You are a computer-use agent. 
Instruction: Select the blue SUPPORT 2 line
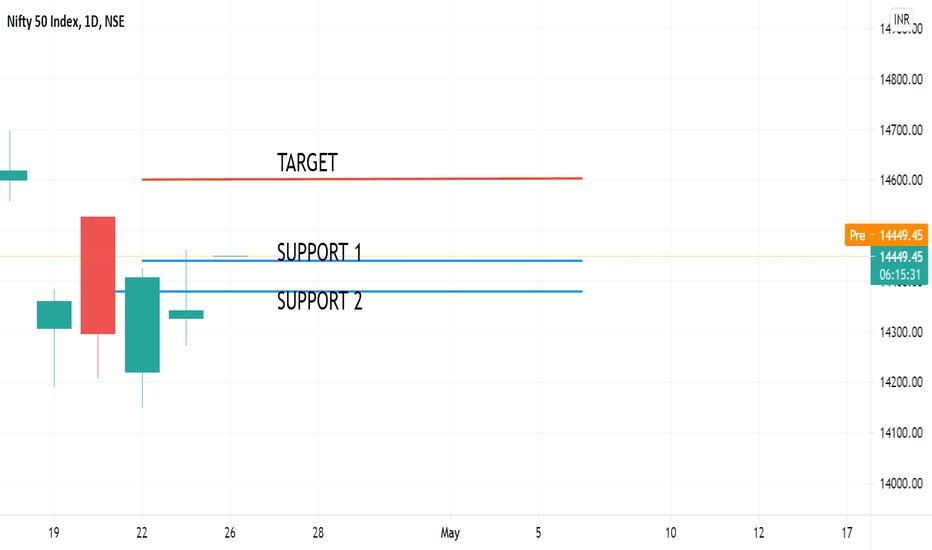coord(349,291)
